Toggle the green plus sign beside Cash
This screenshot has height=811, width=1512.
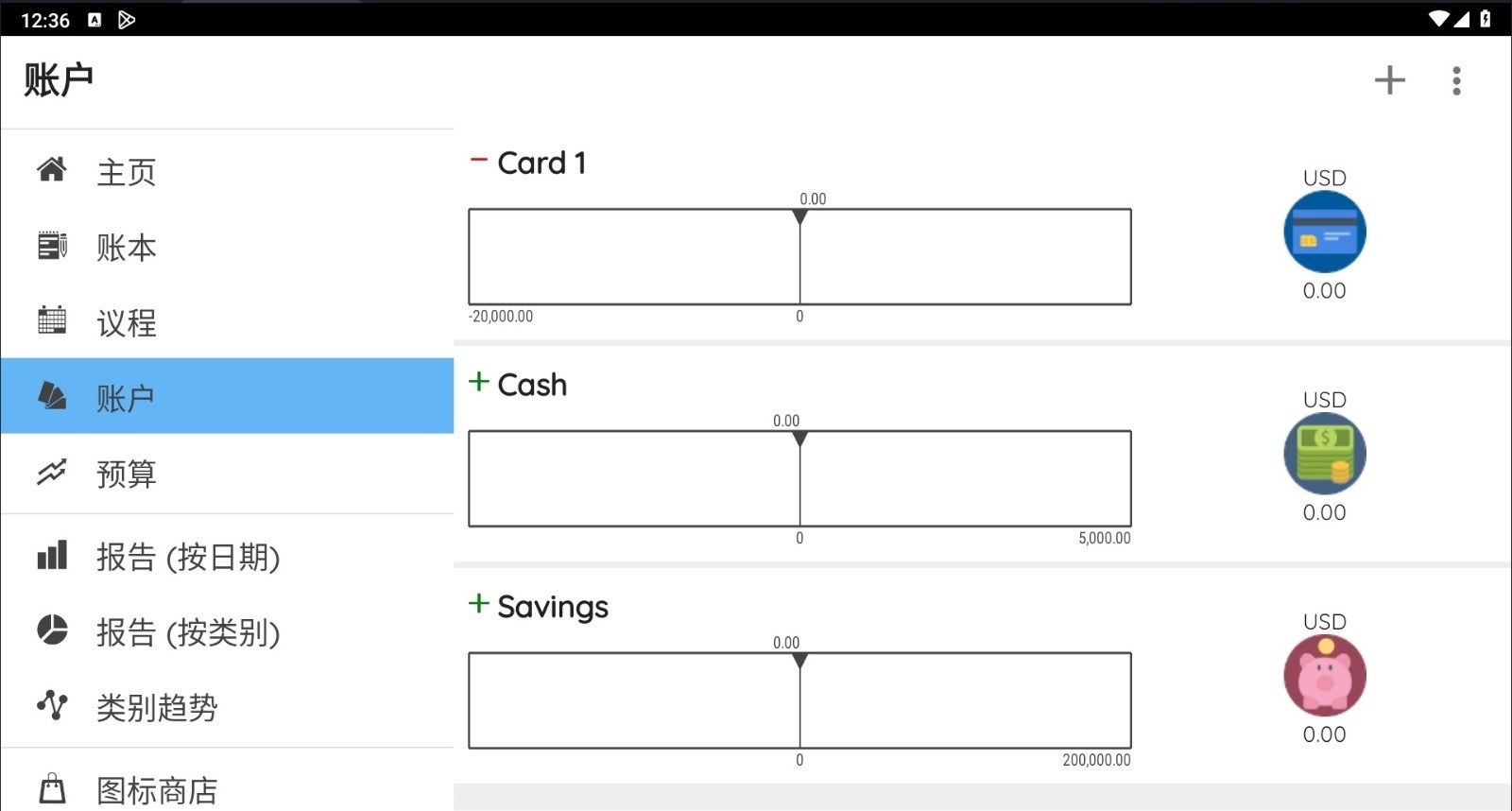479,382
